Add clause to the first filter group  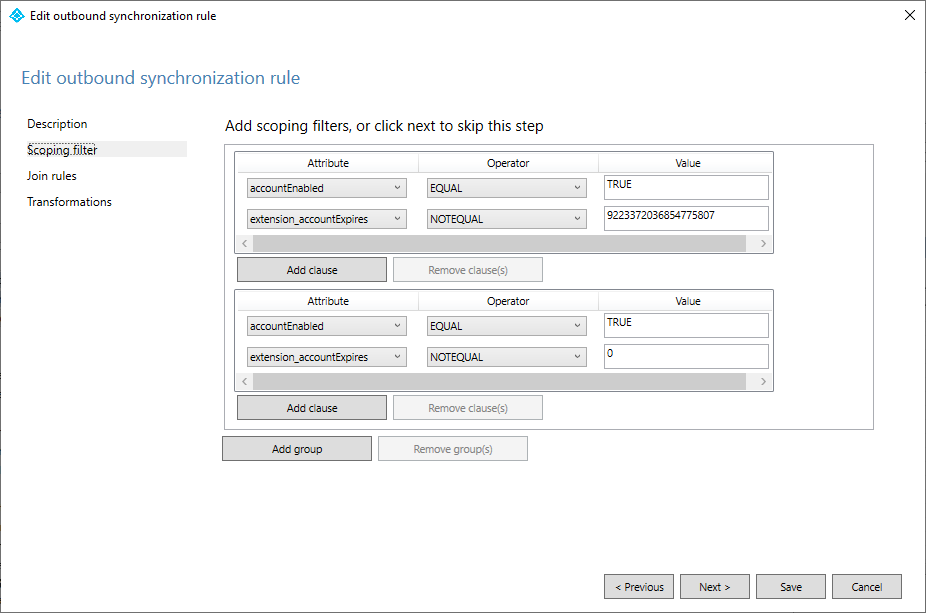coord(311,270)
